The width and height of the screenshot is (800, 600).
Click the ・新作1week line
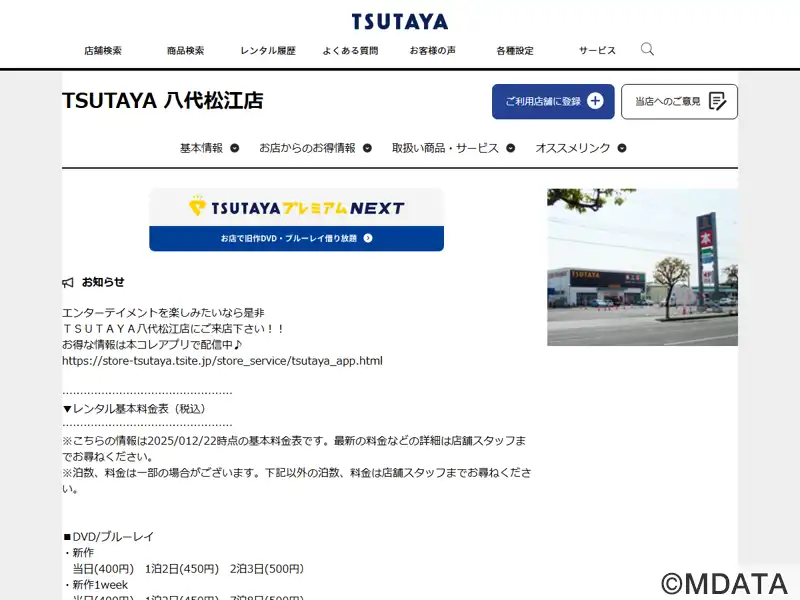95,585
